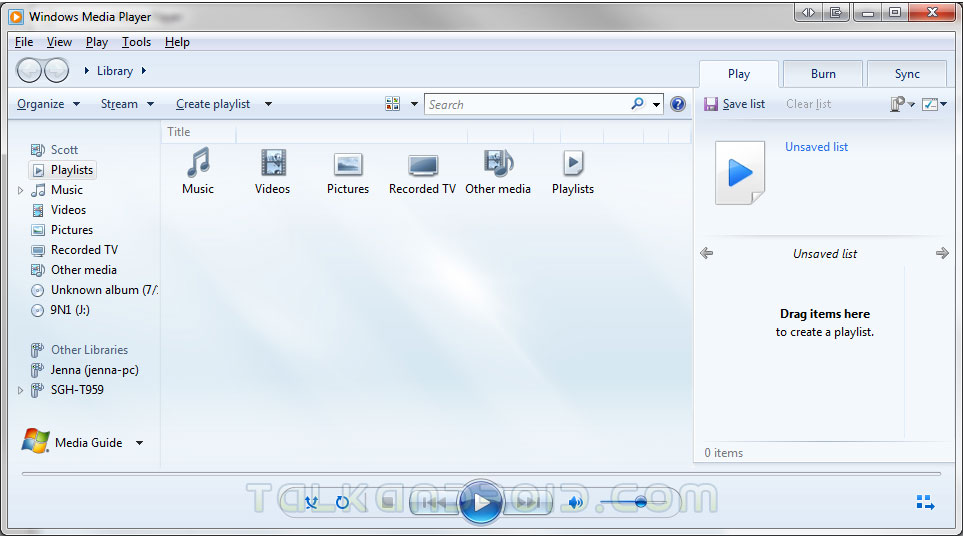Screen dimensions: 963x537
Task: Open the Media Guide dropdown arrow
Action: tap(139, 443)
